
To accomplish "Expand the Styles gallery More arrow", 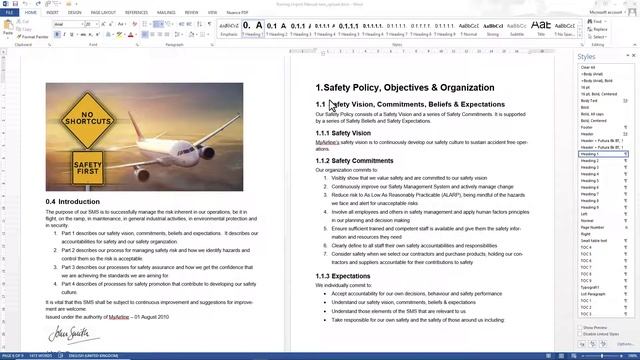I will 580,36.
